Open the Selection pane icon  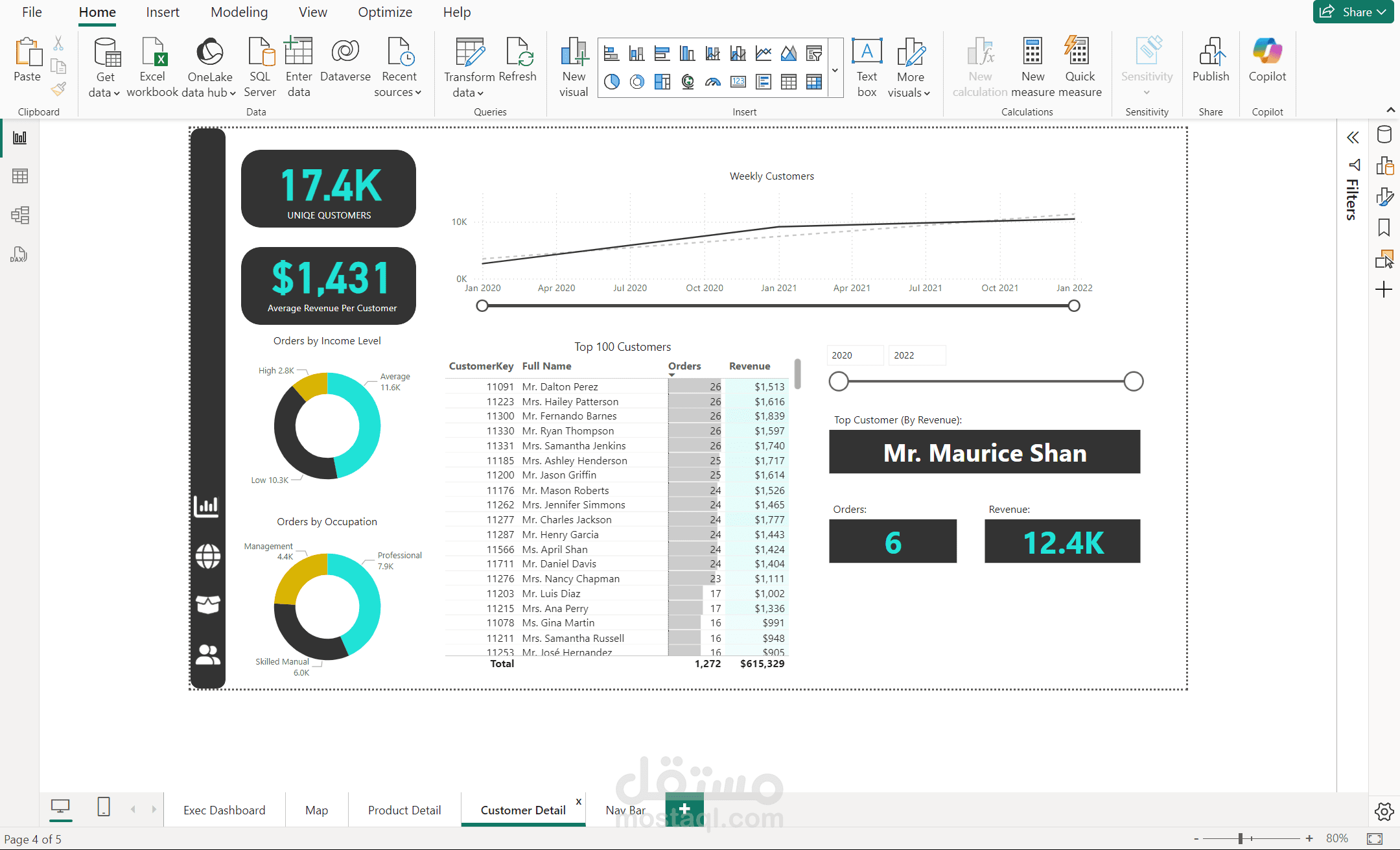pyautogui.click(x=1384, y=259)
